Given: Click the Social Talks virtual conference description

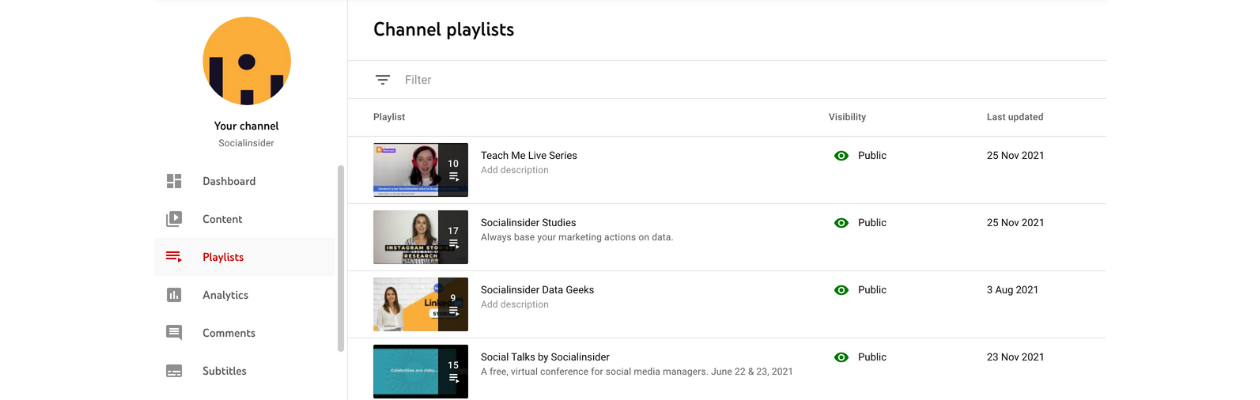Looking at the screenshot, I should click(x=637, y=371).
